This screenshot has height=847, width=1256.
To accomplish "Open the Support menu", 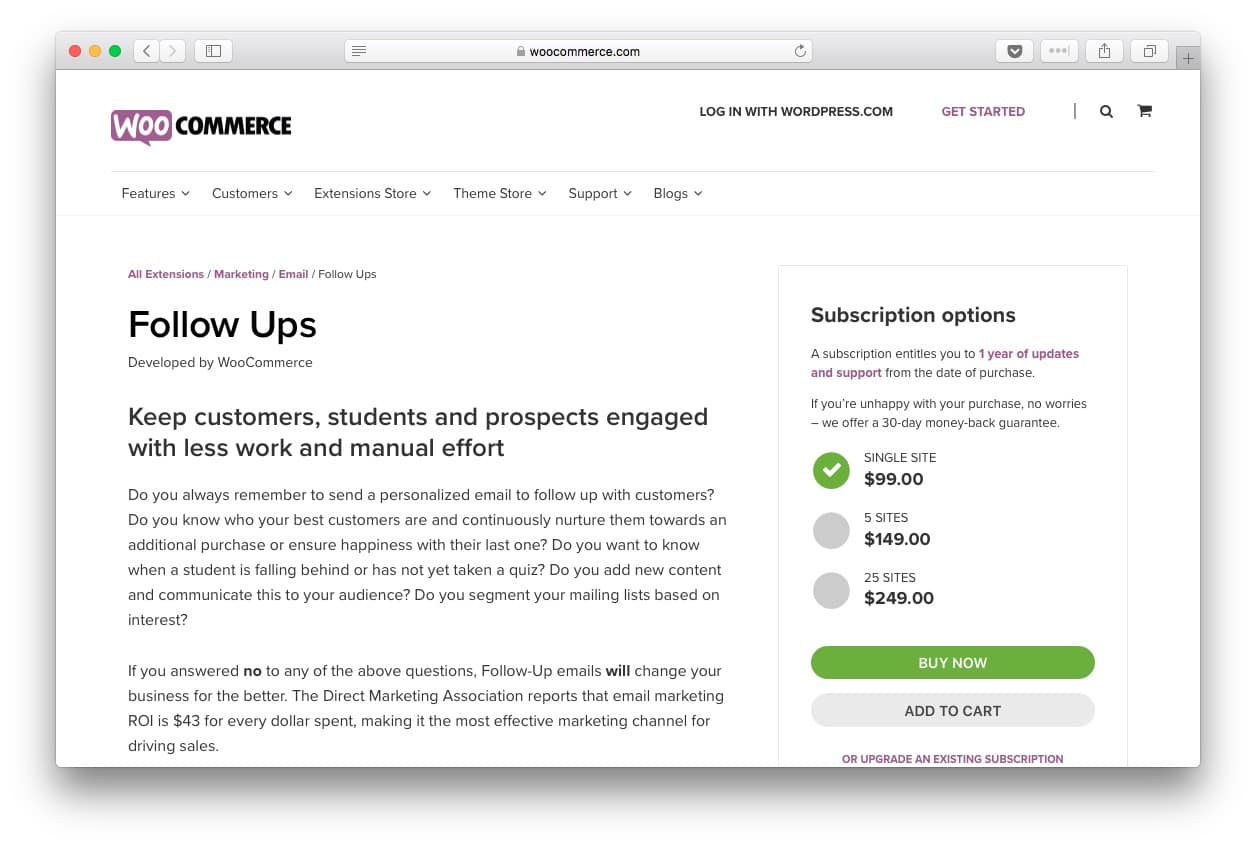I will [x=600, y=193].
